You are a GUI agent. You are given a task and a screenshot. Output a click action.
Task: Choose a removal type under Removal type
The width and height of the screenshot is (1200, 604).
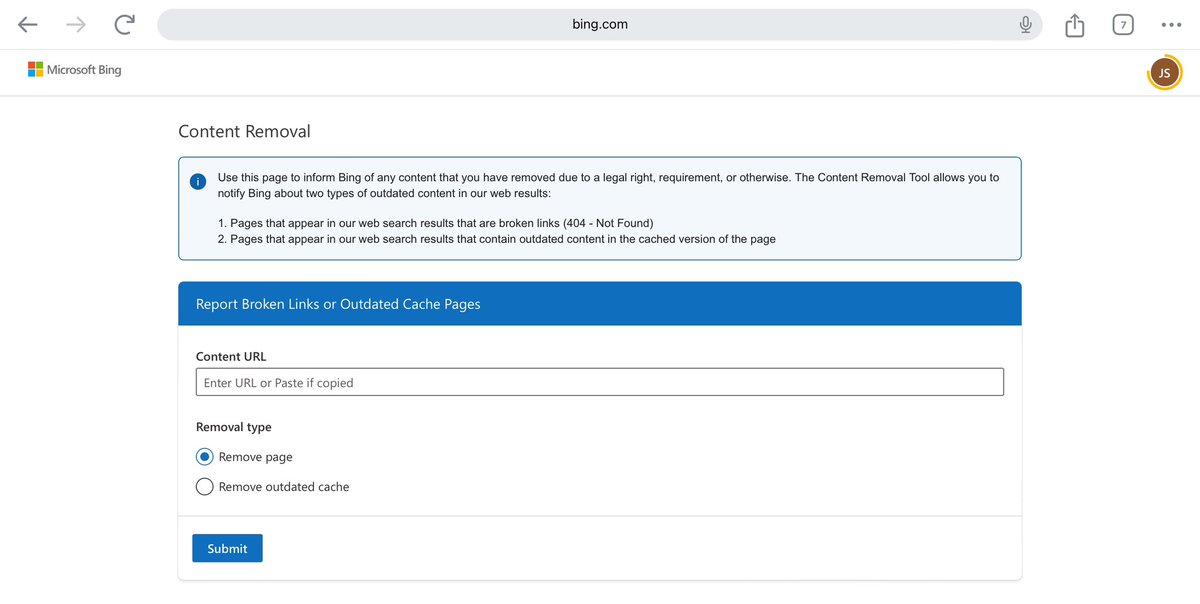pos(204,456)
